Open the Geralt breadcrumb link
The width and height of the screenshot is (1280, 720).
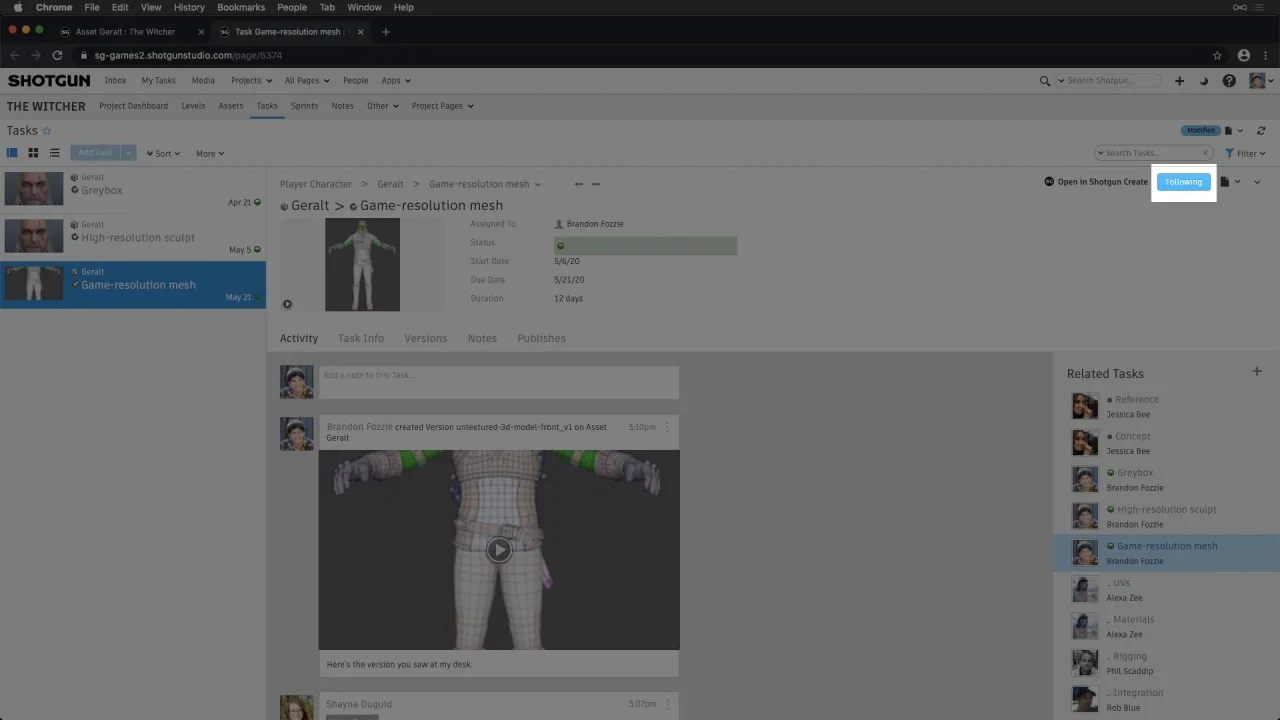(x=390, y=184)
